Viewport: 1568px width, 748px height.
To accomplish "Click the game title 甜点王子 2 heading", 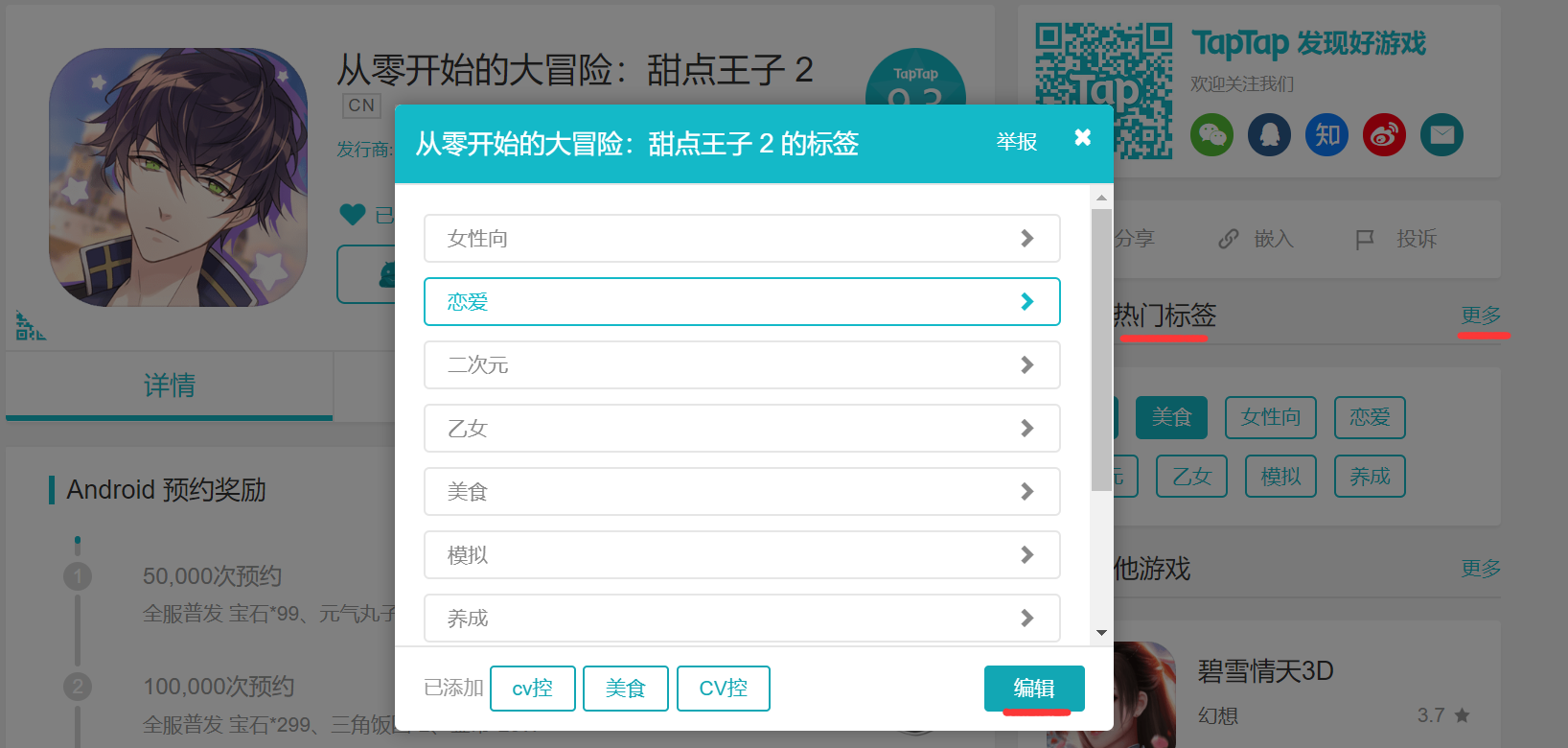I will (x=575, y=70).
